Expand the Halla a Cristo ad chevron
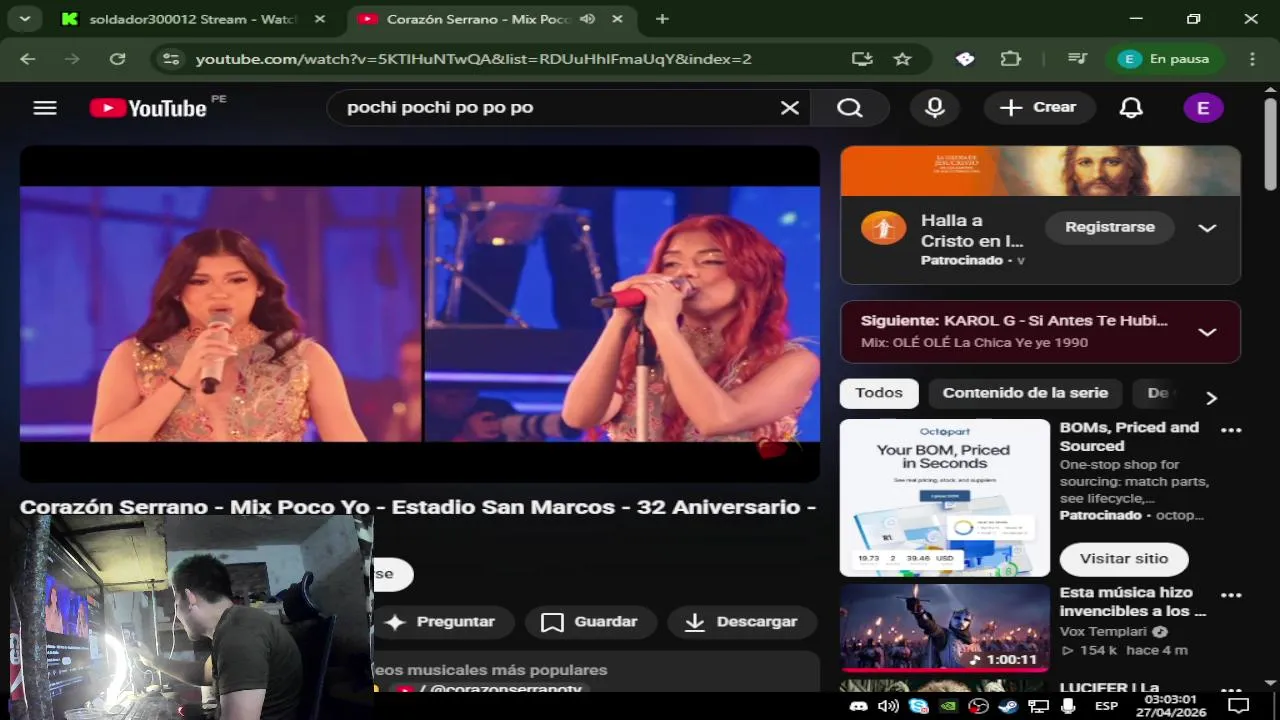 pos(1207,228)
